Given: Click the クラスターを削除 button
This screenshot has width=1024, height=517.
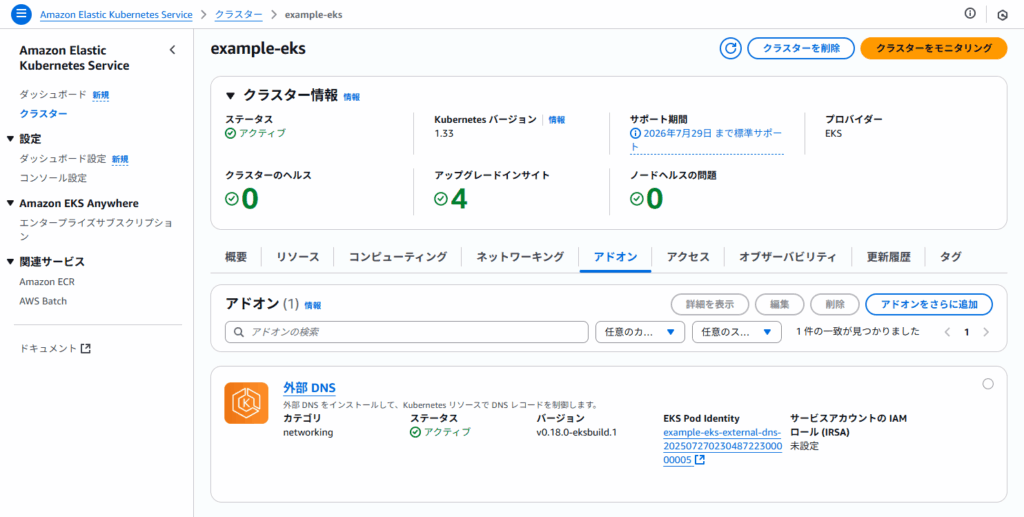Looking at the screenshot, I should (x=801, y=48).
